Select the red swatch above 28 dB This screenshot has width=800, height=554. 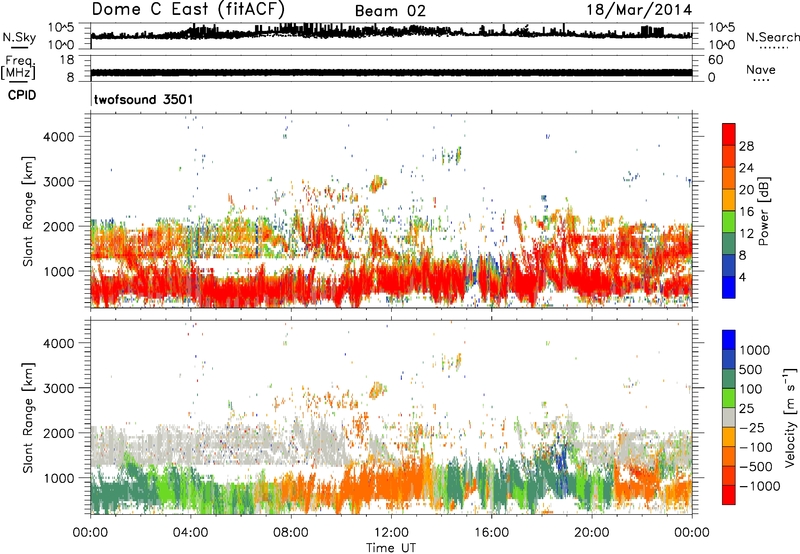729,135
